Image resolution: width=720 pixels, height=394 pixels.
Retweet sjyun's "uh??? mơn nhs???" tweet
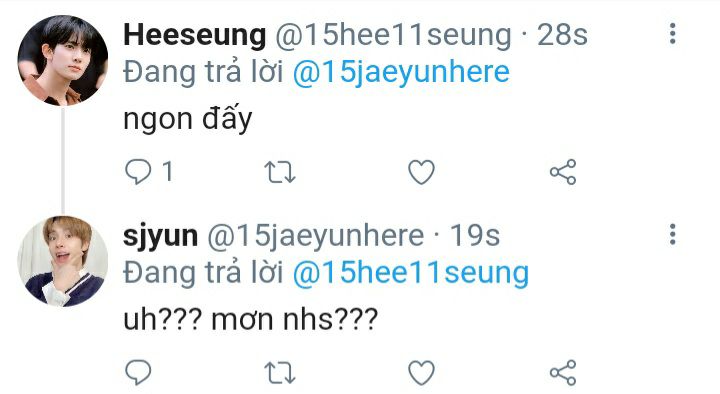click(280, 372)
